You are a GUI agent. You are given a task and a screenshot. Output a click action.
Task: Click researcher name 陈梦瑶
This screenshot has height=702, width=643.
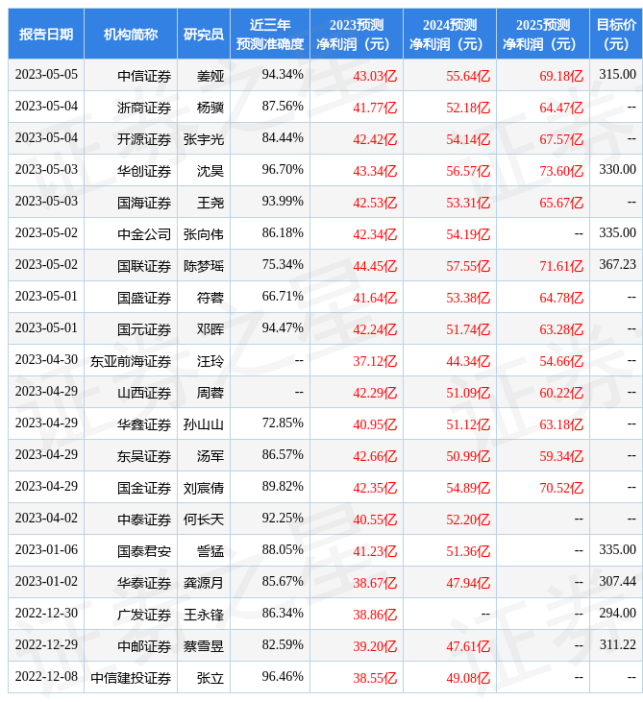tap(203, 266)
